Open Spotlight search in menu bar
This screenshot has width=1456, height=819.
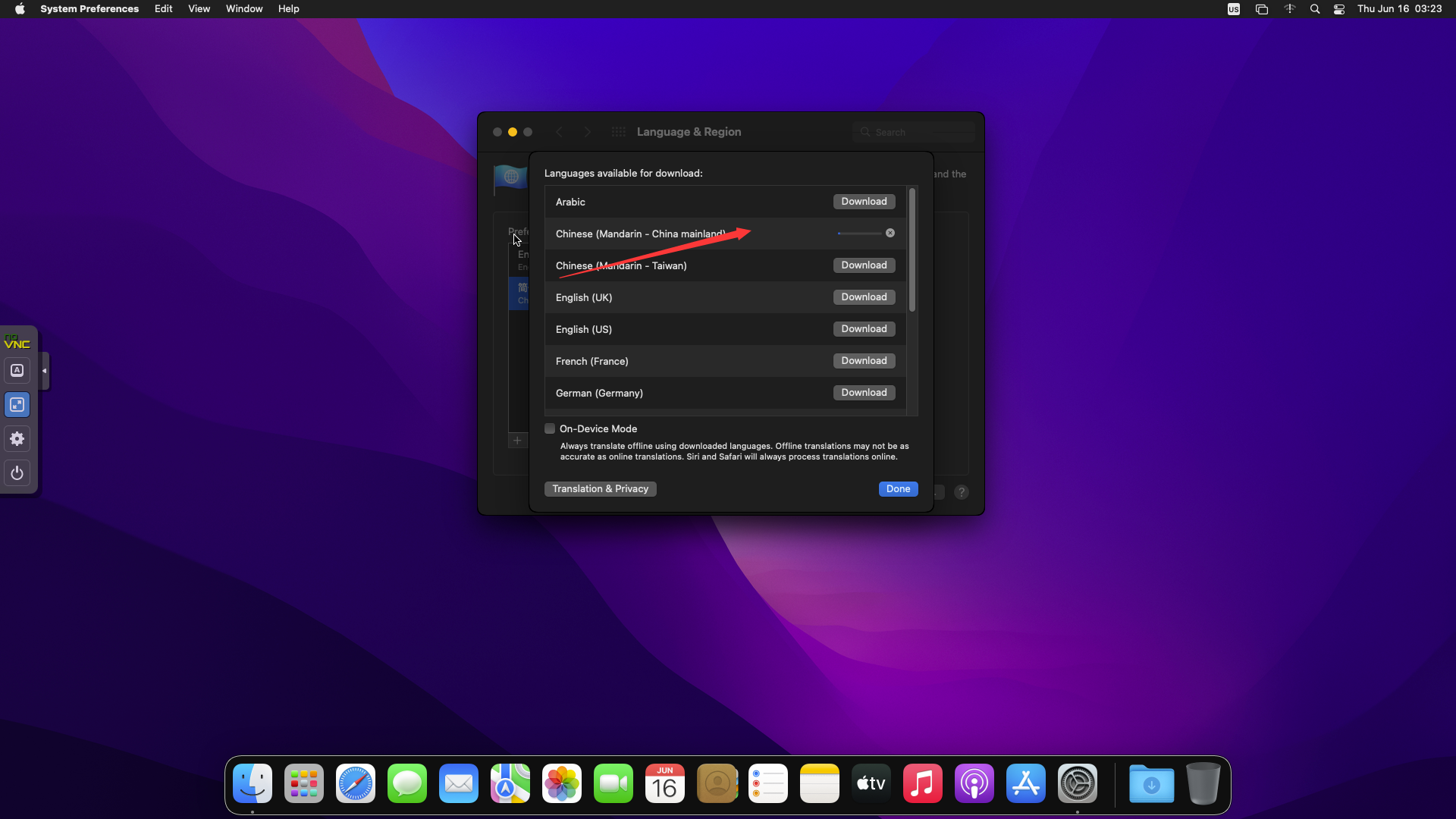click(1315, 9)
